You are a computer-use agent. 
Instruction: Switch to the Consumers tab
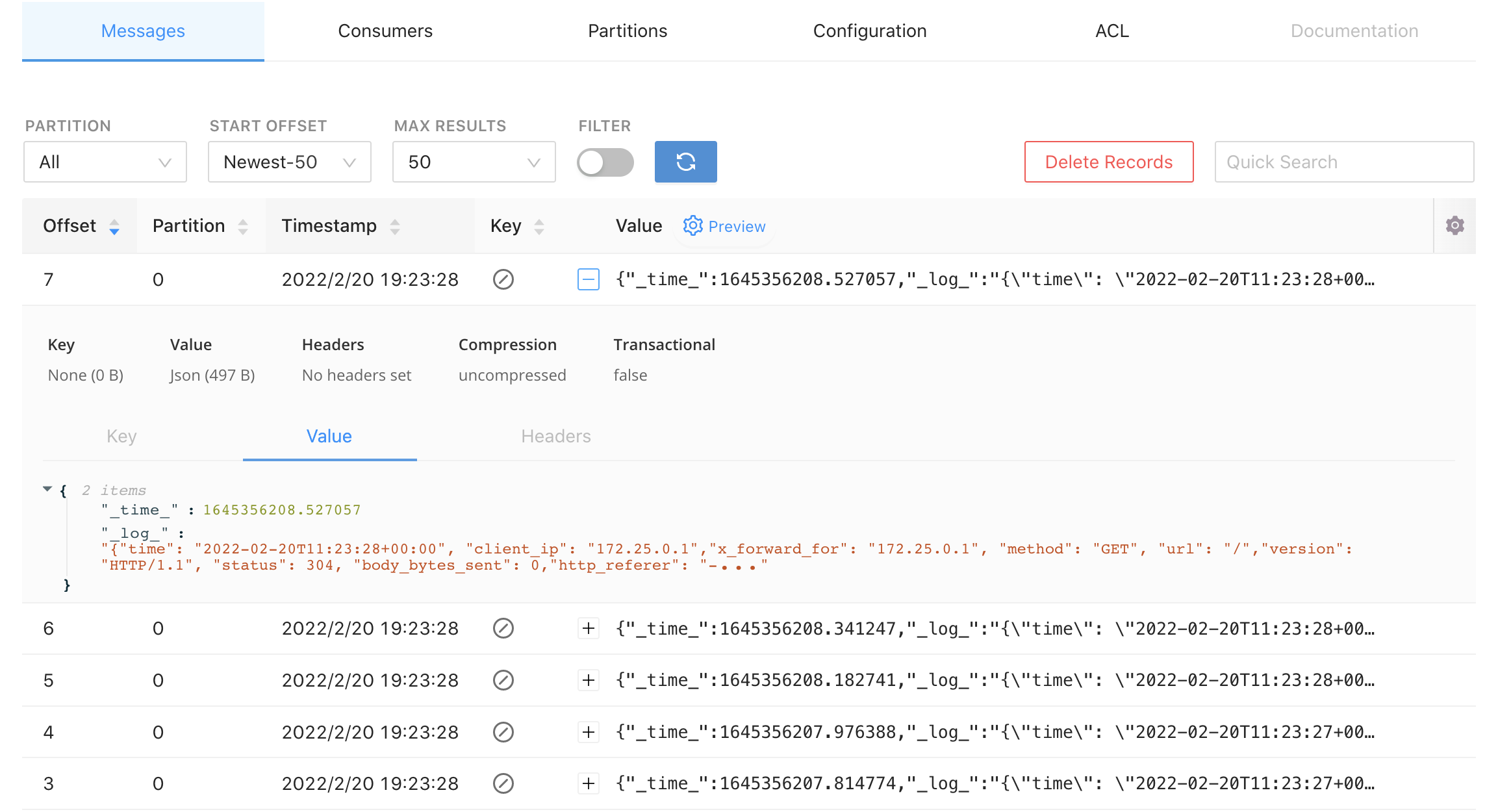tap(385, 31)
